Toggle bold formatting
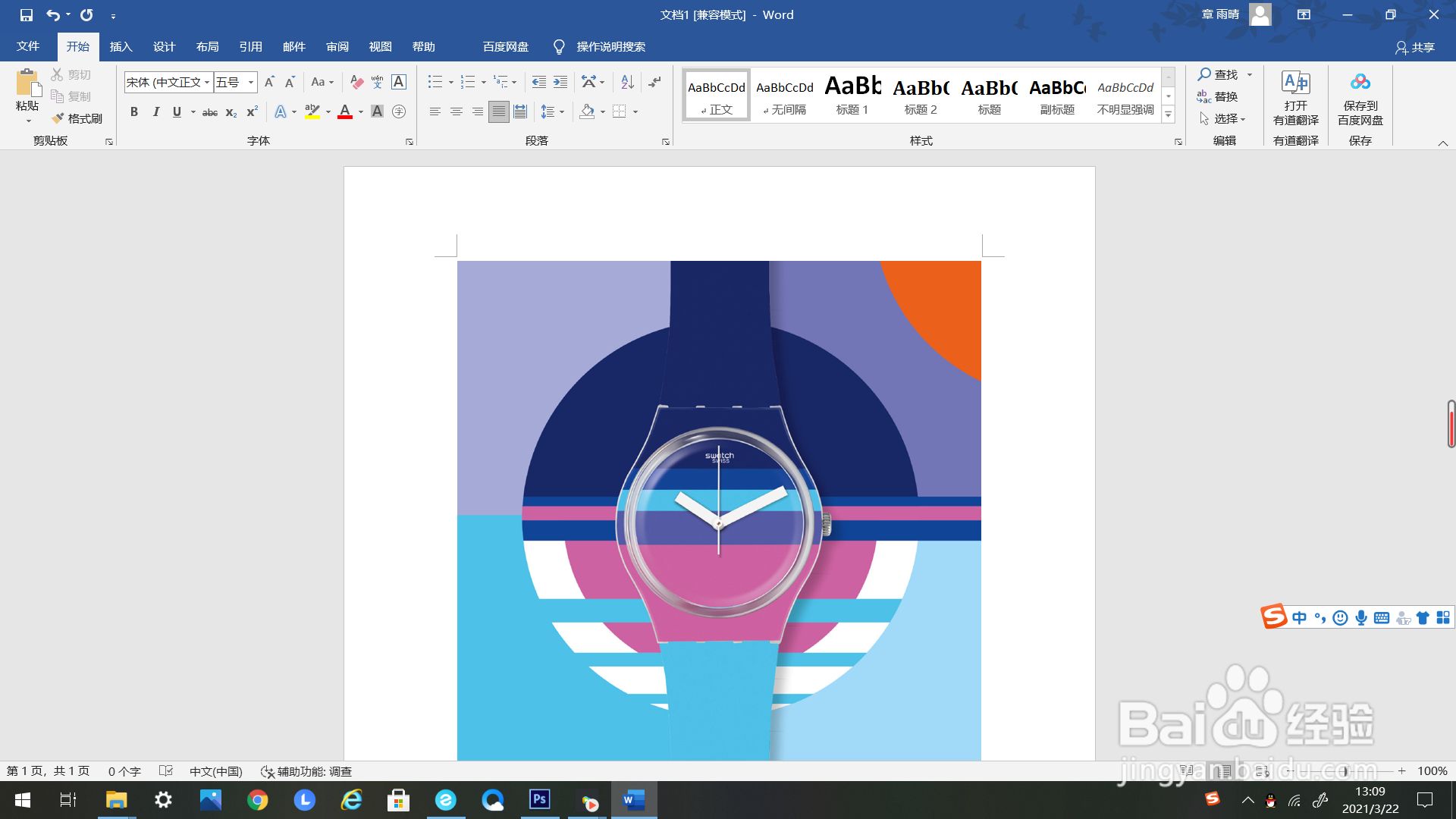1456x819 pixels. click(x=134, y=111)
